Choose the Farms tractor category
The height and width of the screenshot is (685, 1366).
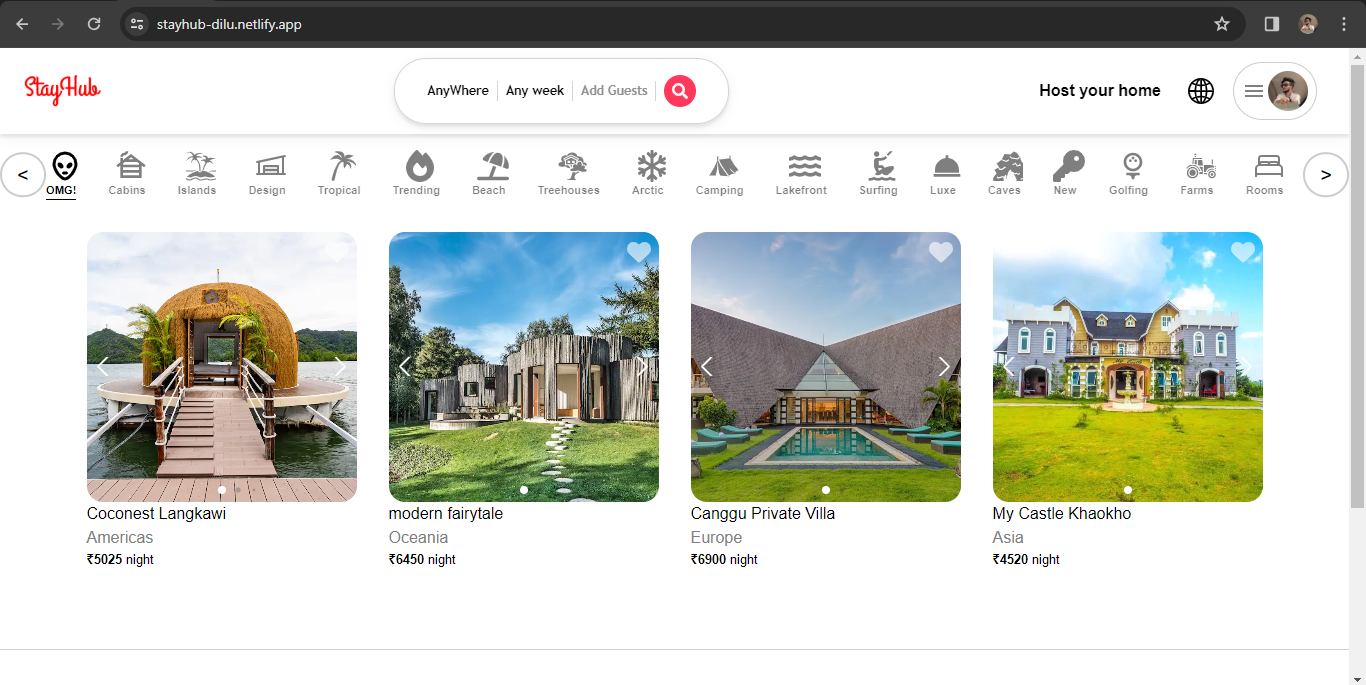1197,173
